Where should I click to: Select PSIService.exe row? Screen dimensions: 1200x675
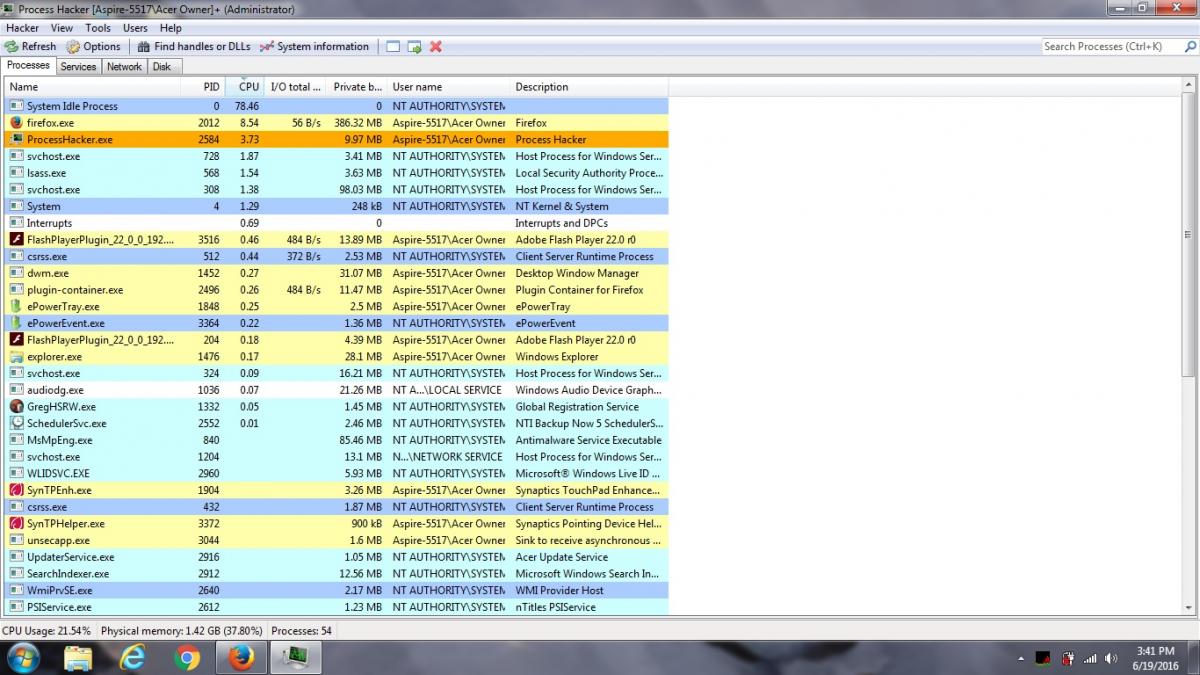pyautogui.click(x=336, y=607)
